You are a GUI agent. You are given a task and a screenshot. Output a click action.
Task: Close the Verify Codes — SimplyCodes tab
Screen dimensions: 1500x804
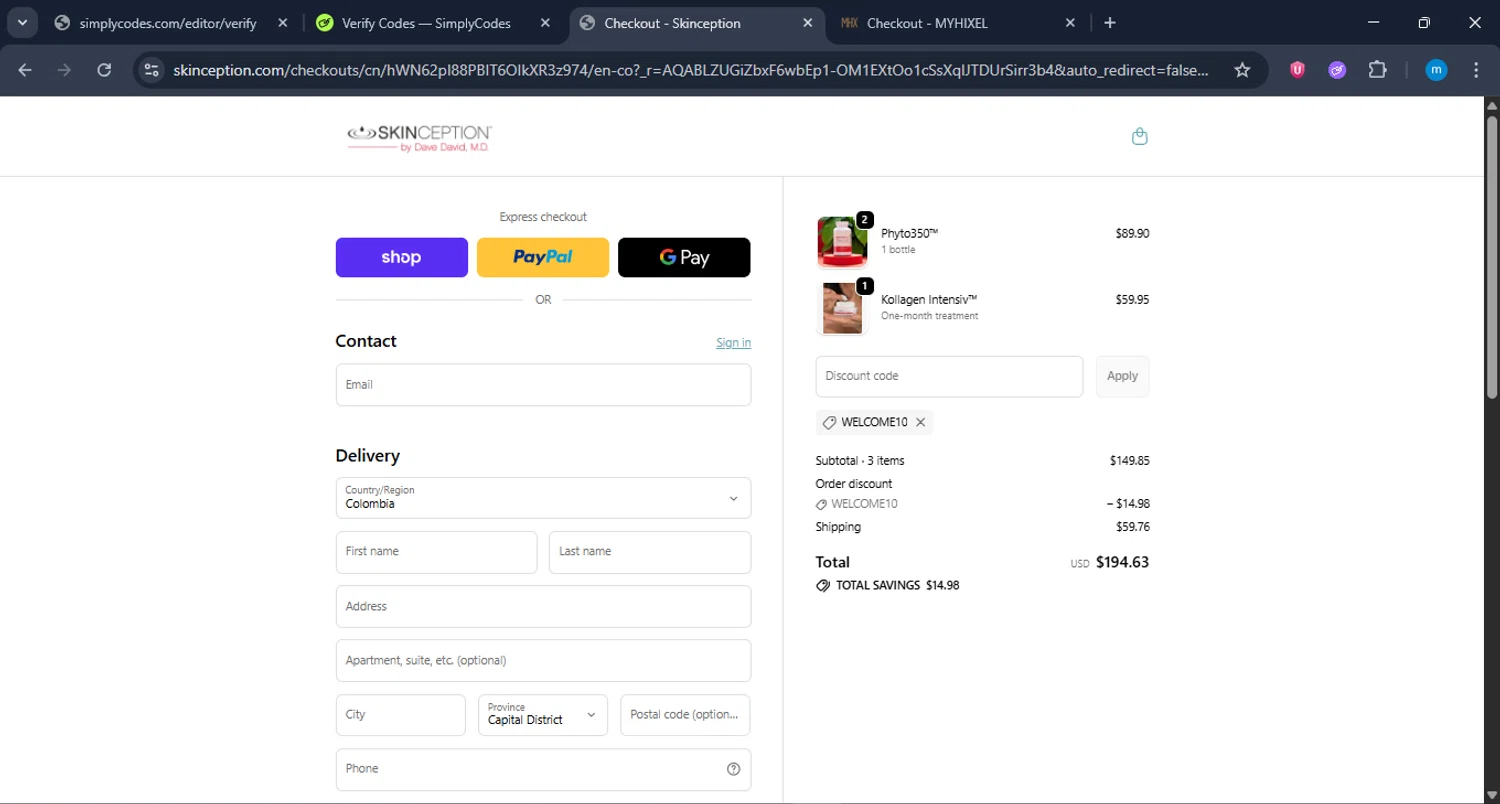(x=543, y=23)
